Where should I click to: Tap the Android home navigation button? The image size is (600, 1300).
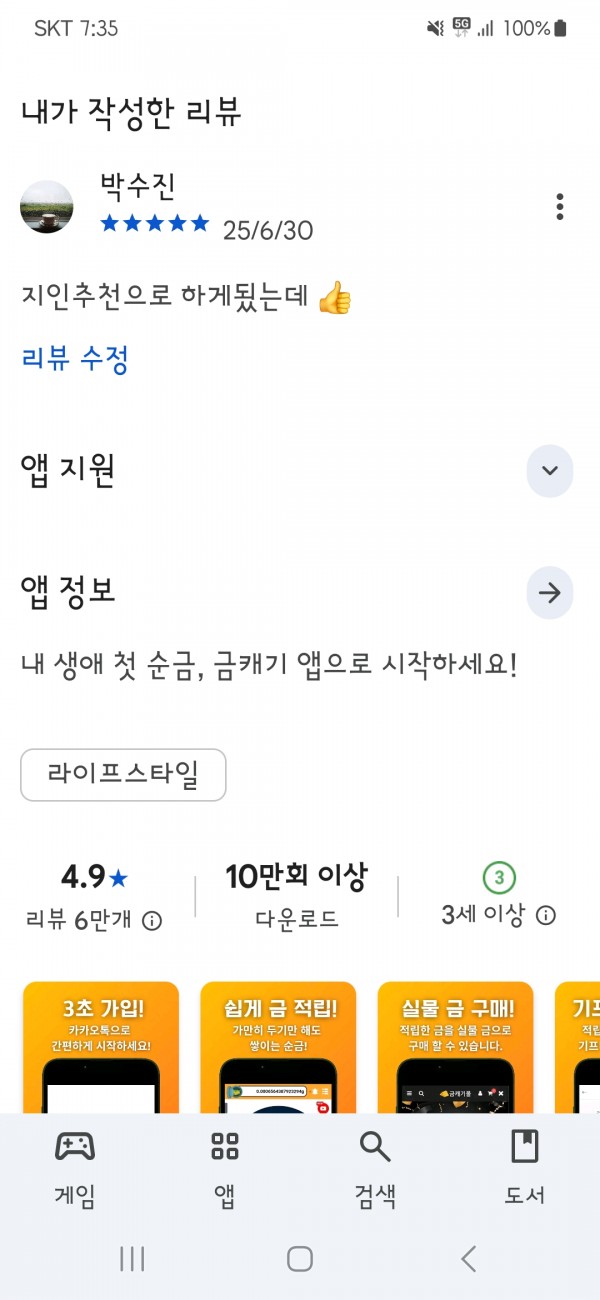300,1259
